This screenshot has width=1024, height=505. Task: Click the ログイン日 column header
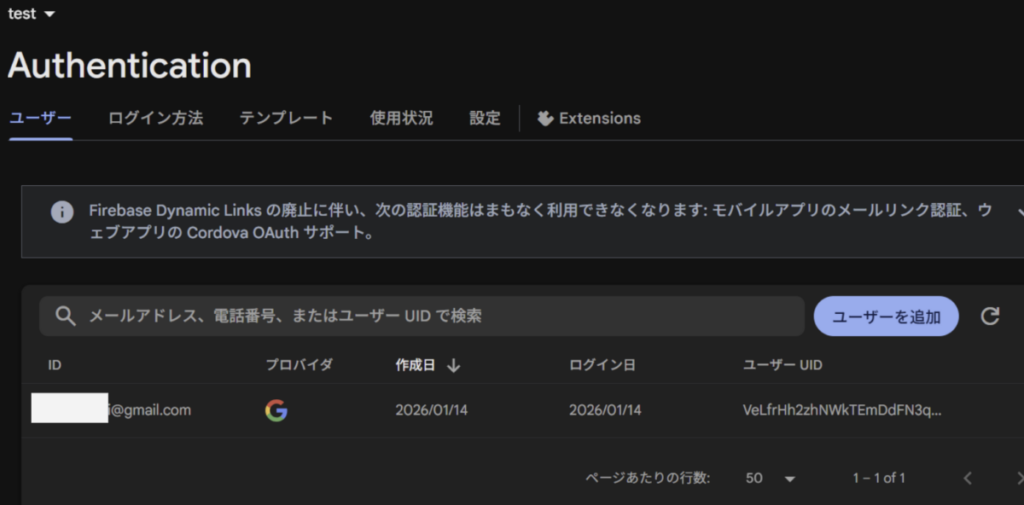pyautogui.click(x=602, y=366)
